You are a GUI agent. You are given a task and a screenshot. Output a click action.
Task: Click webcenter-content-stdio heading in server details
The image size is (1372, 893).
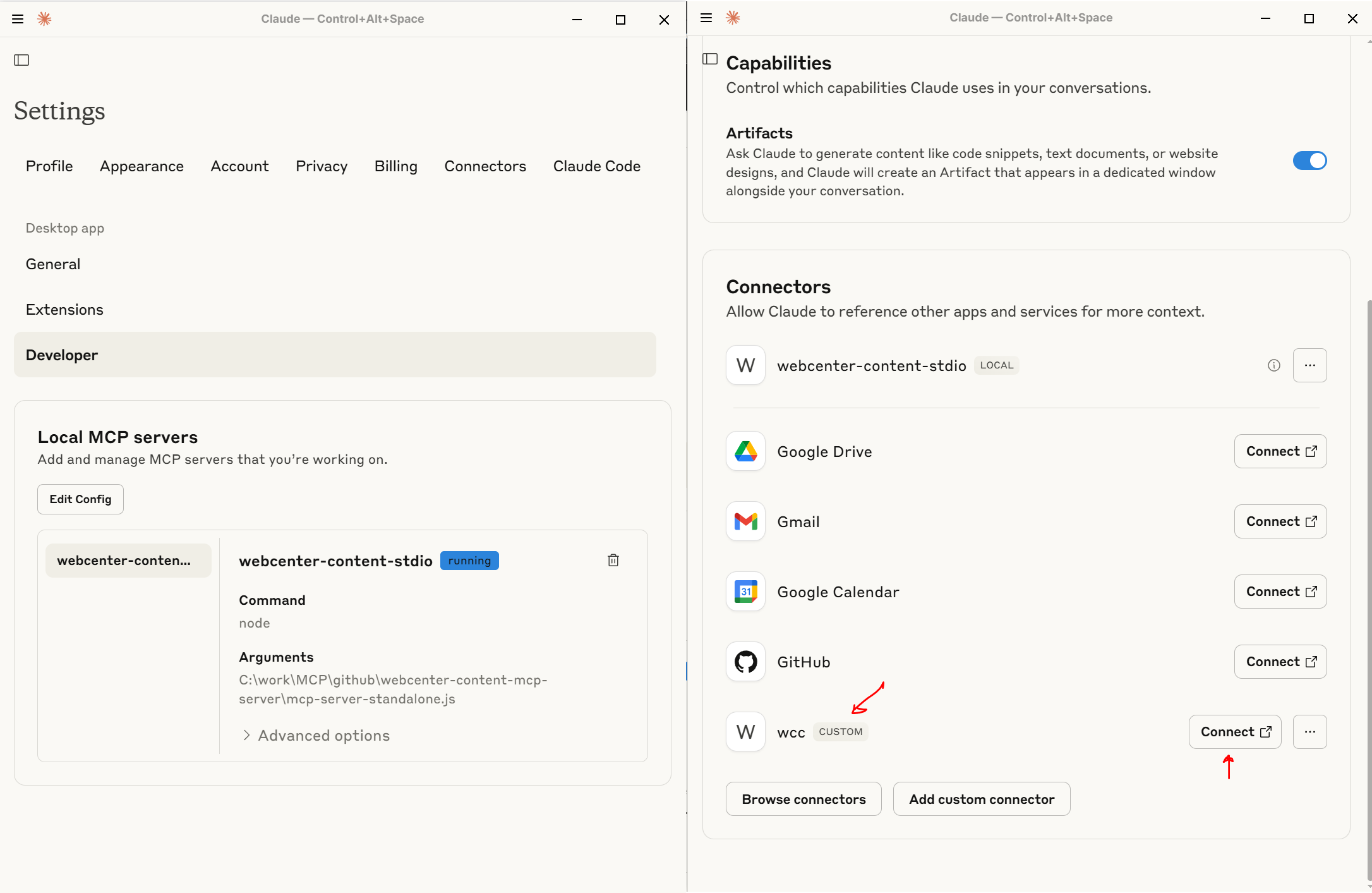tap(335, 561)
